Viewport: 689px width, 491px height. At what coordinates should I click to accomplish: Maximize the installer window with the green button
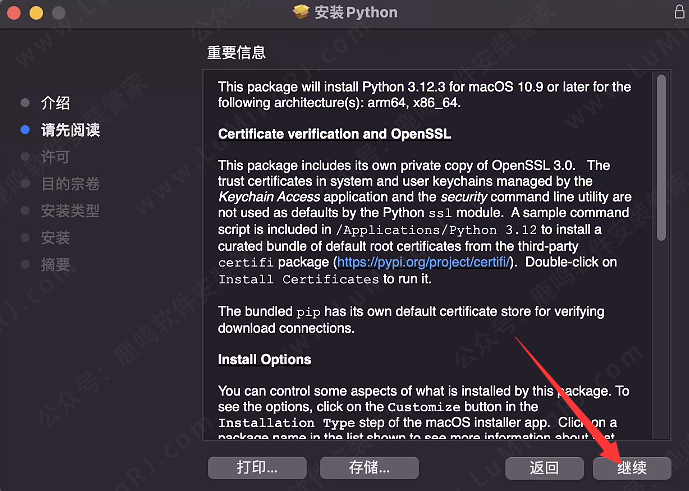tap(56, 13)
